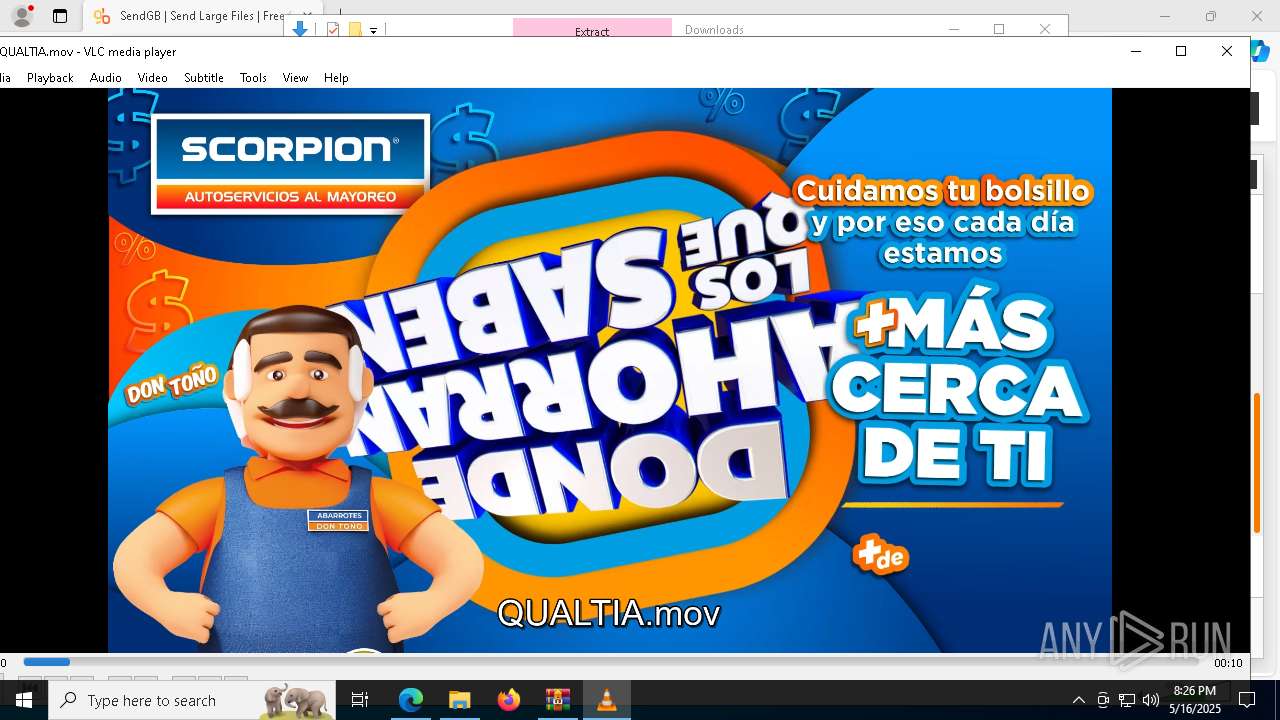
Task: Click the Explorer properties checkmark icon
Action: click(x=333, y=29)
